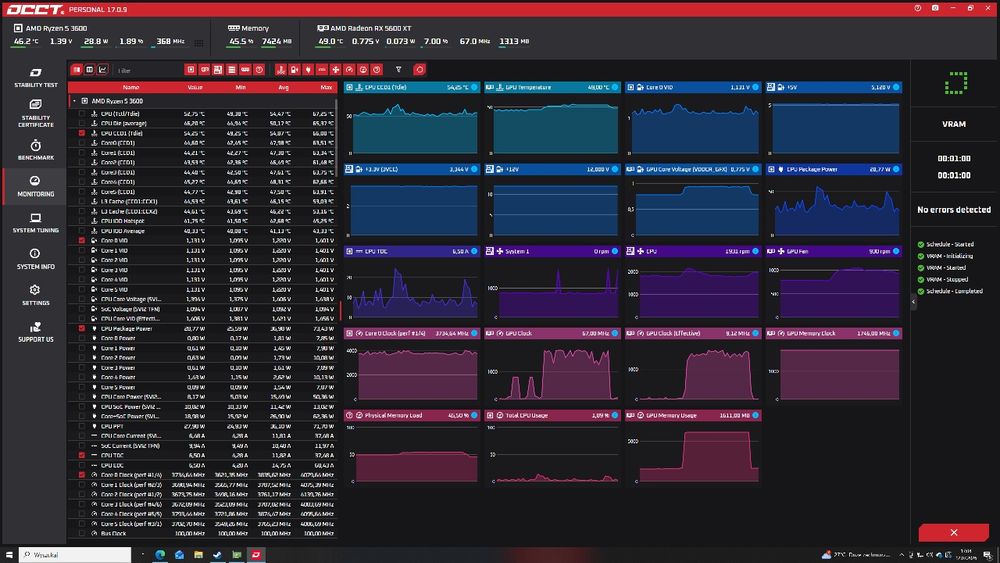Select the GPU Memory Usage graph card
The height and width of the screenshot is (563, 1000).
[x=693, y=448]
